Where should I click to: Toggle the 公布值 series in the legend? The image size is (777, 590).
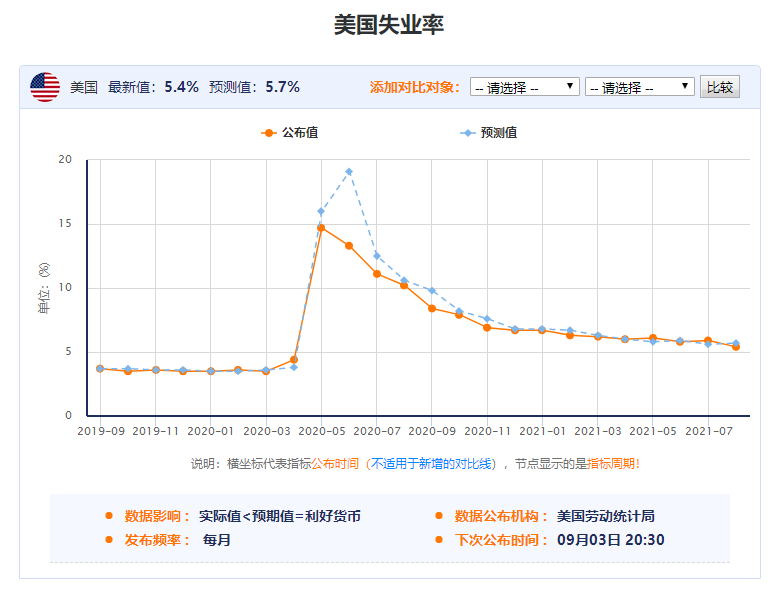click(x=299, y=133)
